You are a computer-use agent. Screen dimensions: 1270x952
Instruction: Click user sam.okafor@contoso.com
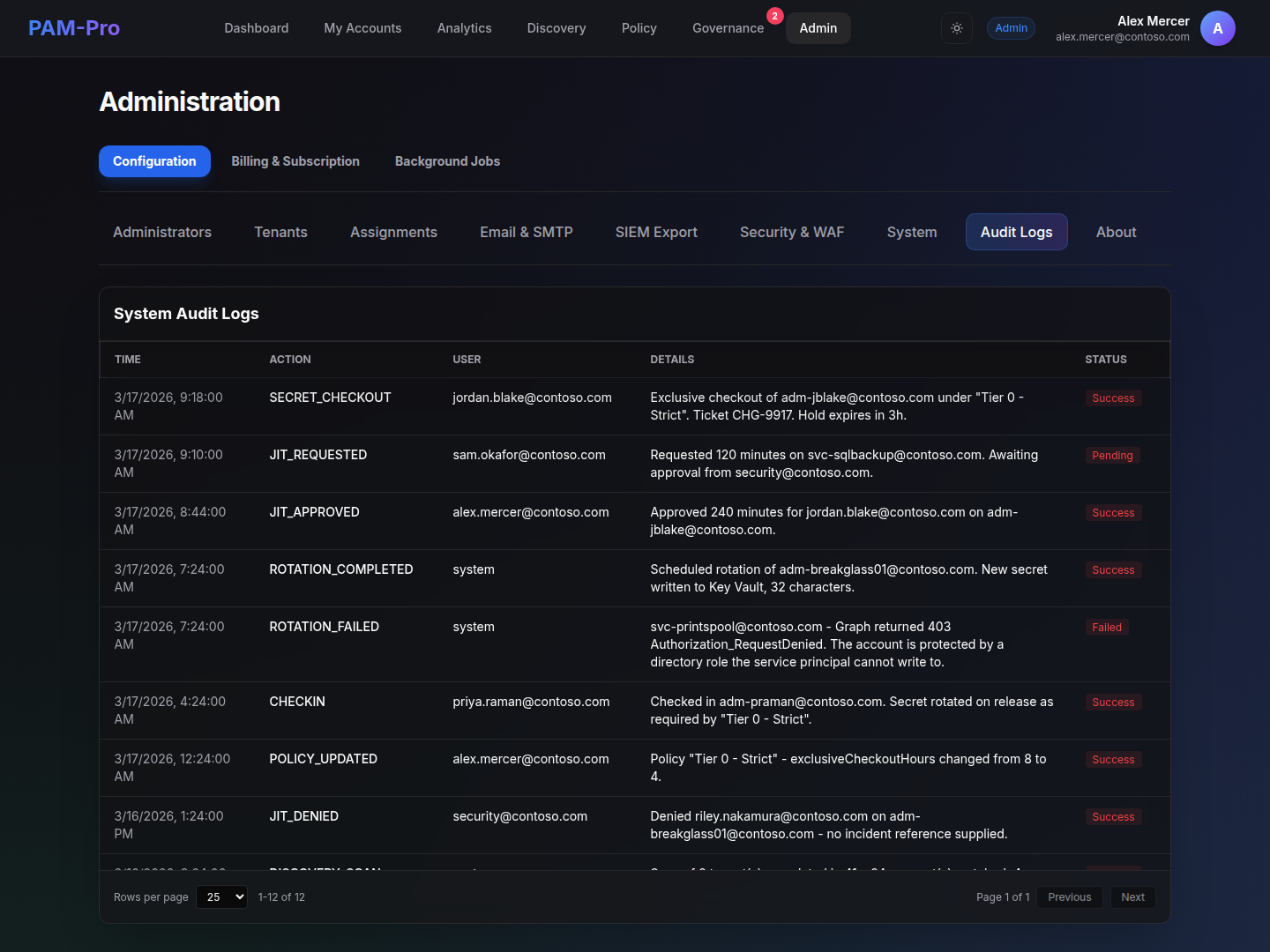coord(529,455)
